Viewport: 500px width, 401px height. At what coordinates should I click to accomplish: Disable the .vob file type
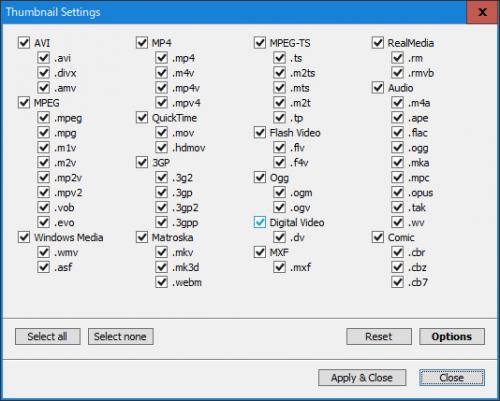tap(44, 207)
